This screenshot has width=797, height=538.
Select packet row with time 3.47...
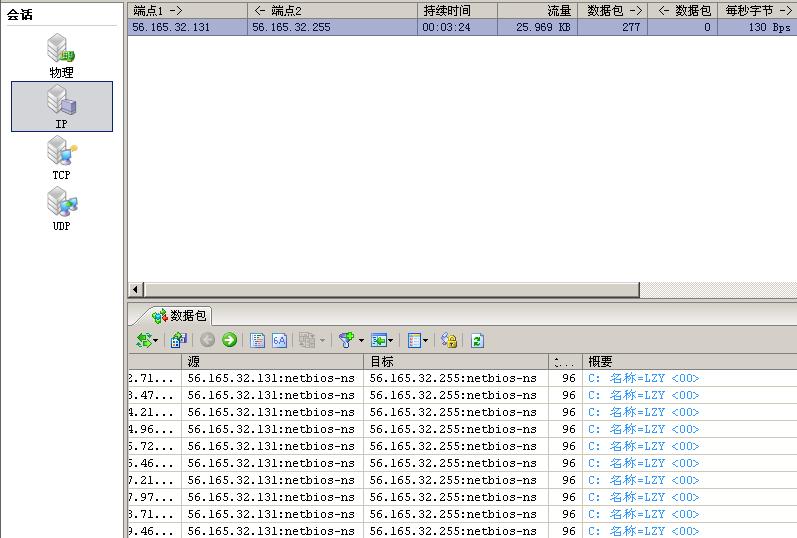click(463, 395)
